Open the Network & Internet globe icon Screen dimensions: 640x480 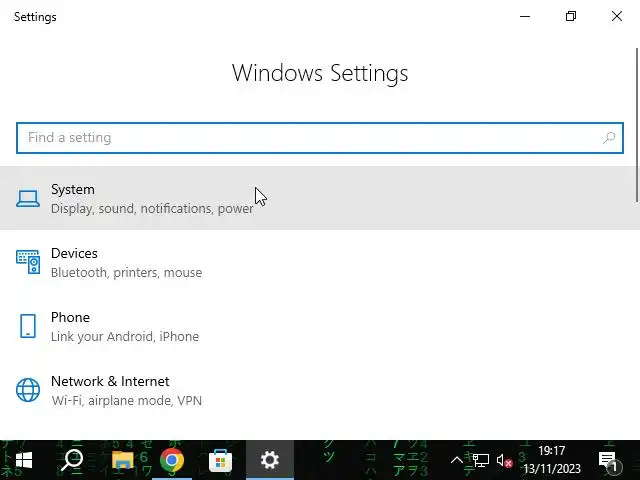click(x=28, y=390)
